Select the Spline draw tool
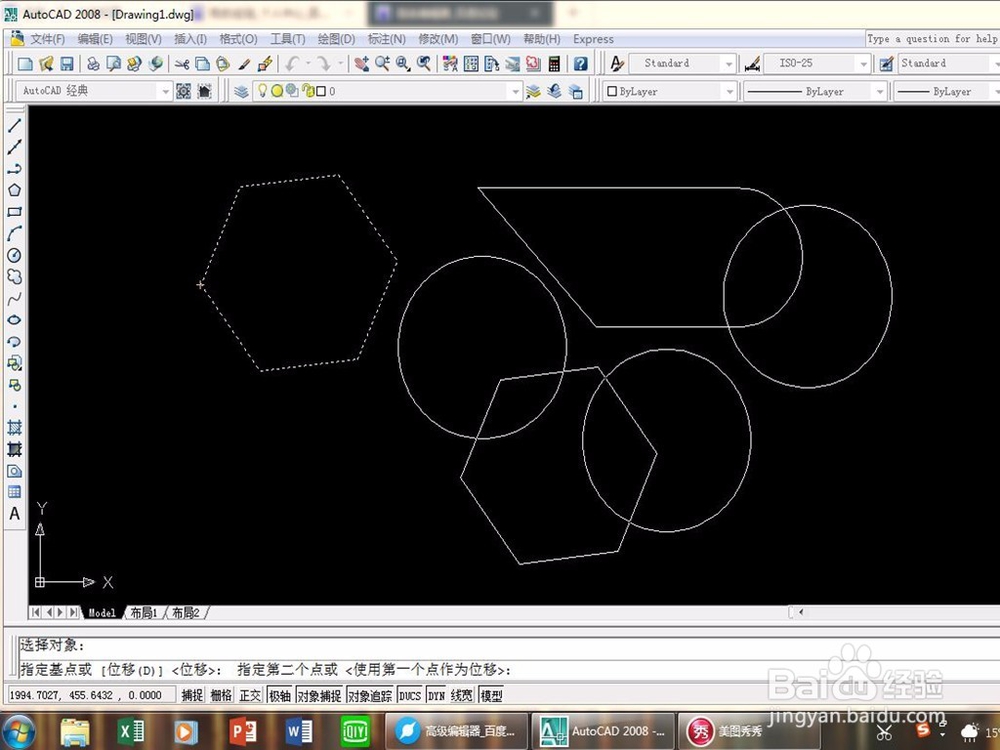1000x750 pixels. click(x=14, y=298)
